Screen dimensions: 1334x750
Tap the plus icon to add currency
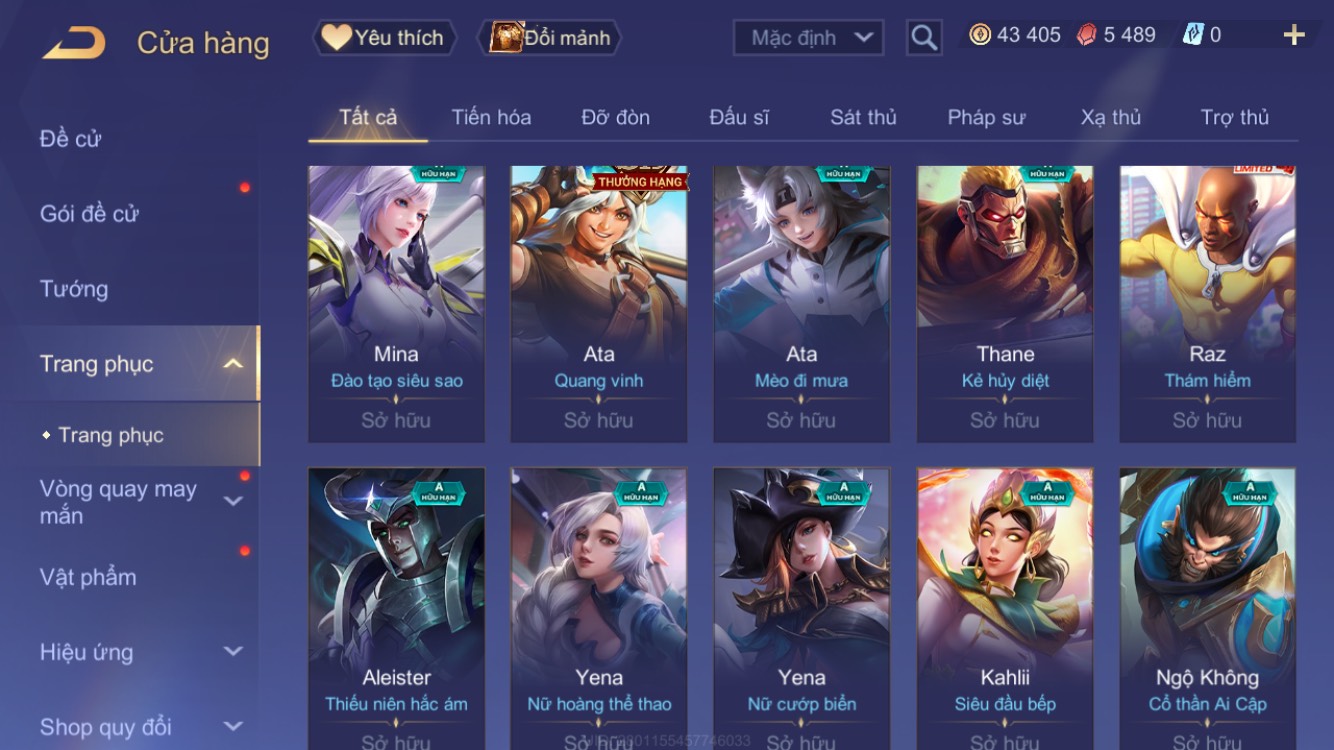click(1294, 35)
